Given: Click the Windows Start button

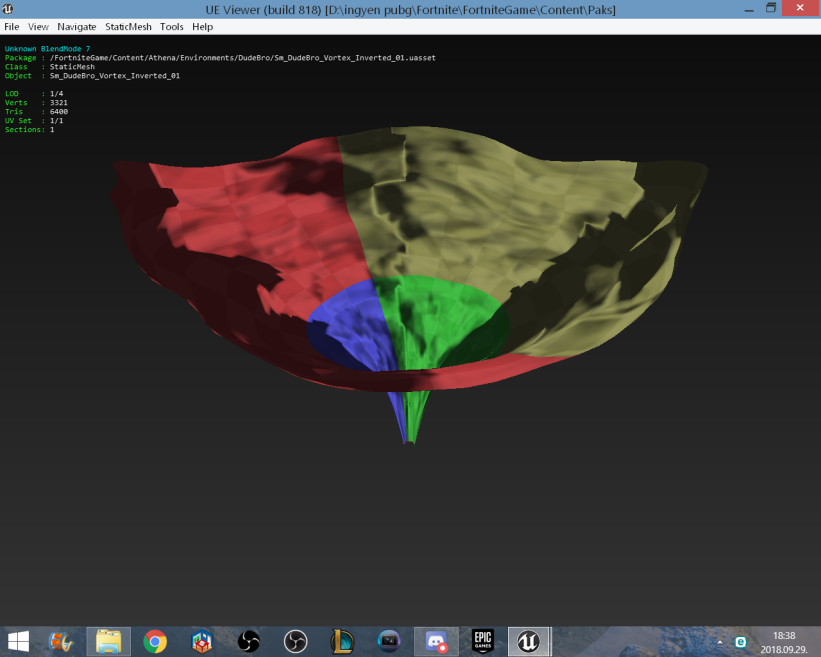Looking at the screenshot, I should (19, 641).
